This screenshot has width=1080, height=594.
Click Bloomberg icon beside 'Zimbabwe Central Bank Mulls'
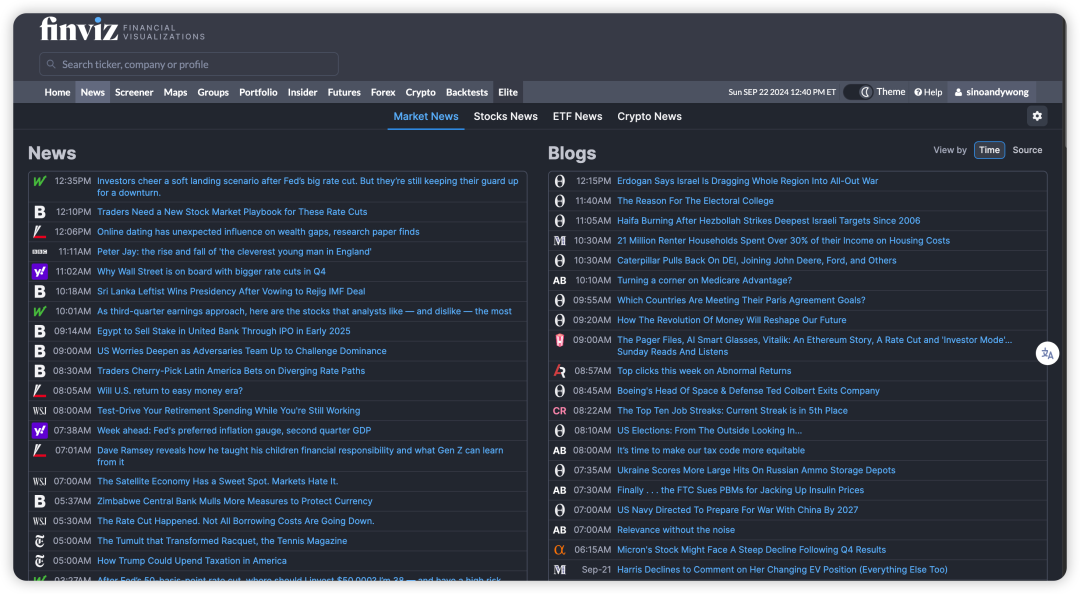pos(40,501)
